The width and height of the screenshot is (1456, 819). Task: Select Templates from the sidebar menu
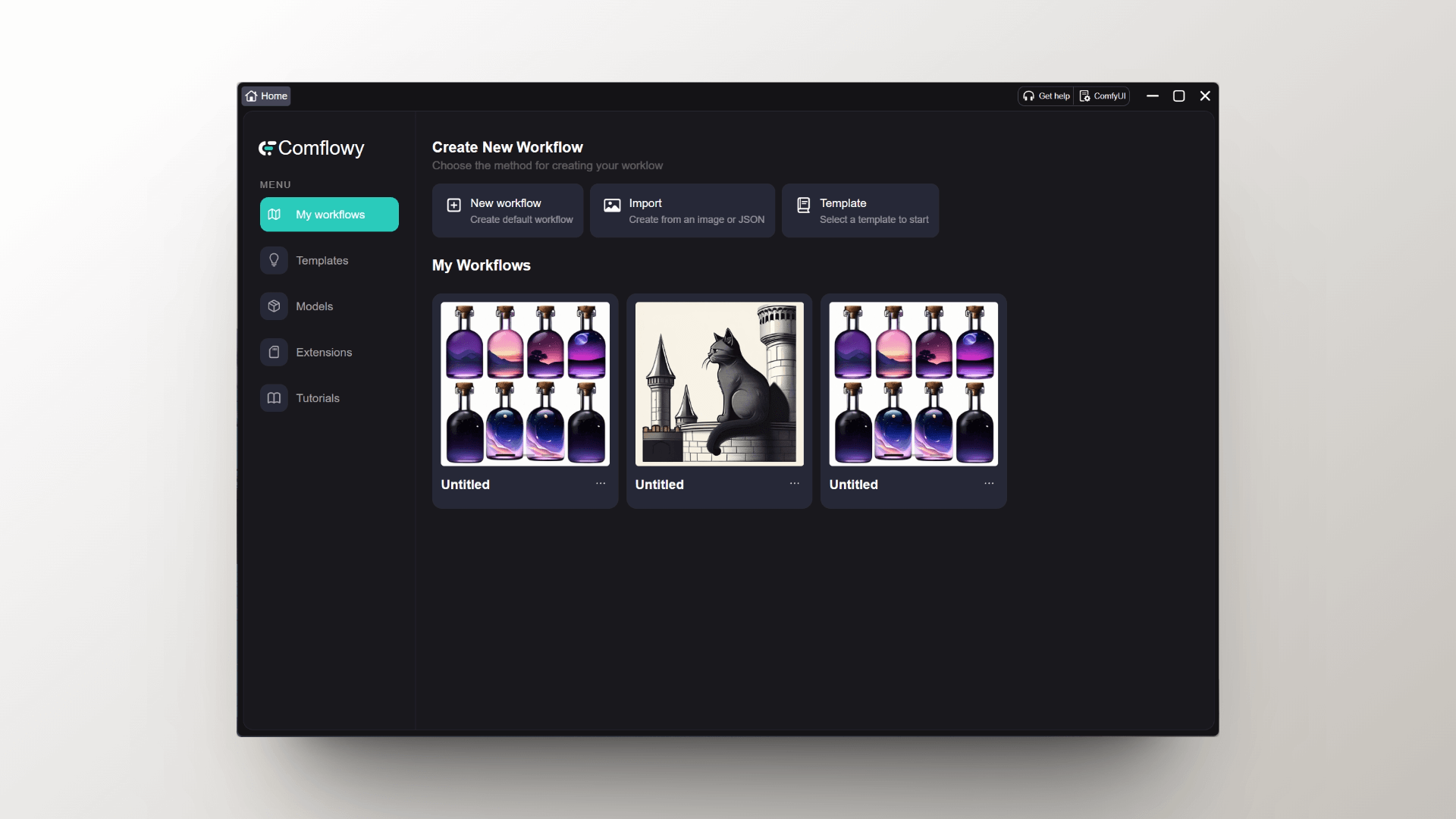322,260
